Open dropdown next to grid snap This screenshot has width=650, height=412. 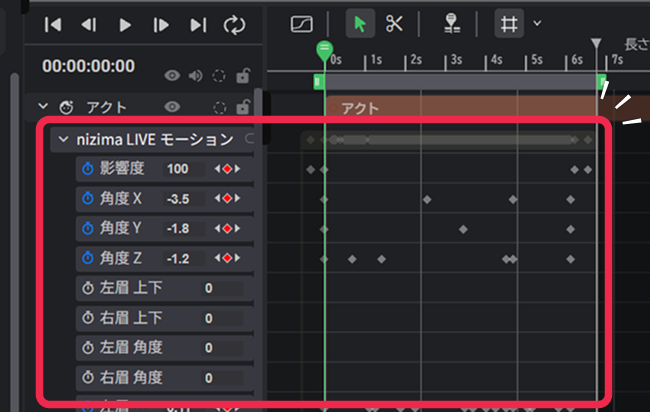click(537, 24)
